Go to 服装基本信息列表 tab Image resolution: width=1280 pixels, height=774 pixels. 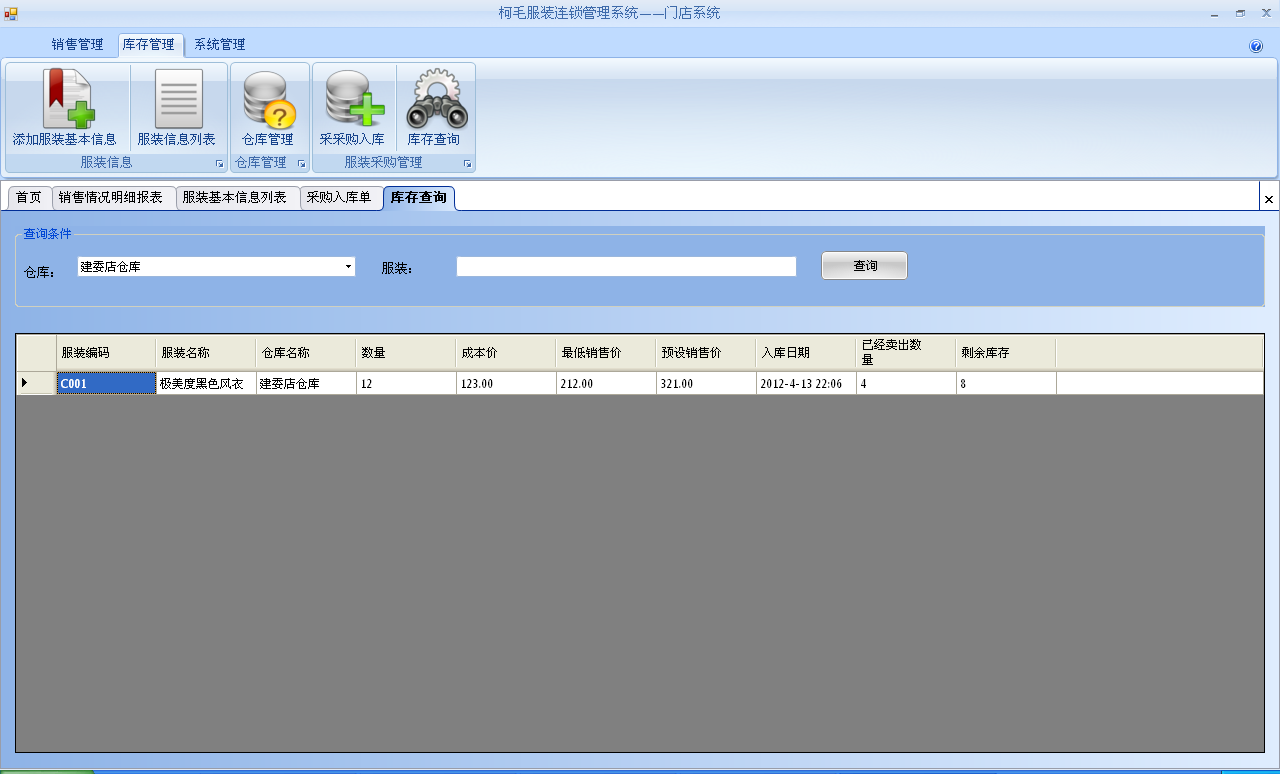point(237,198)
